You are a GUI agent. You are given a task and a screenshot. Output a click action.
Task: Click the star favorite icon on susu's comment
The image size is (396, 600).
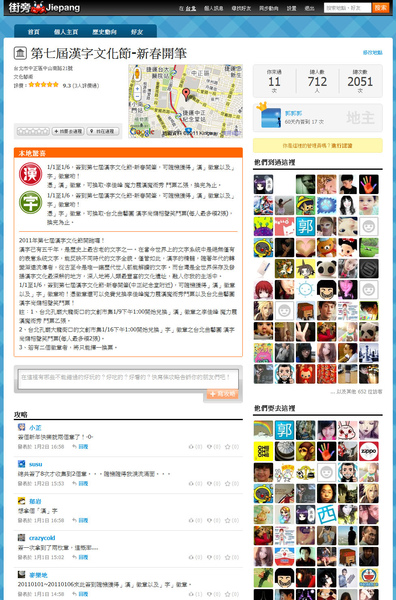click(x=227, y=484)
